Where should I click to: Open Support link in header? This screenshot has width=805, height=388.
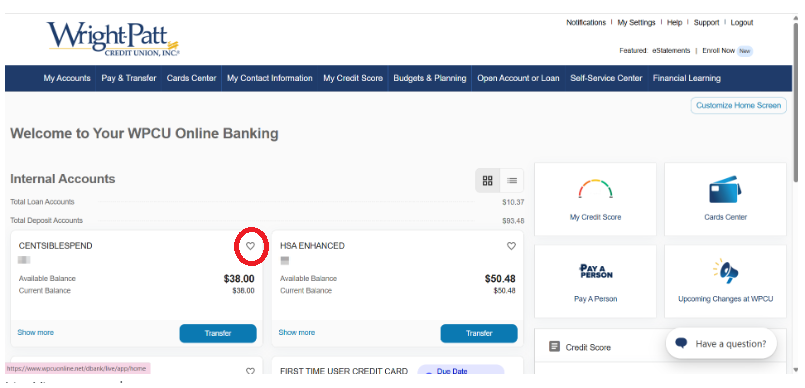tap(706, 23)
